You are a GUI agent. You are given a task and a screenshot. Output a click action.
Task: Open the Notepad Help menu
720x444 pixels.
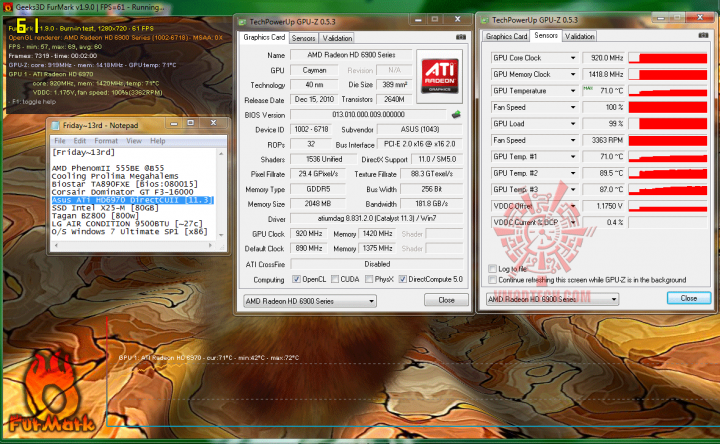pos(158,141)
